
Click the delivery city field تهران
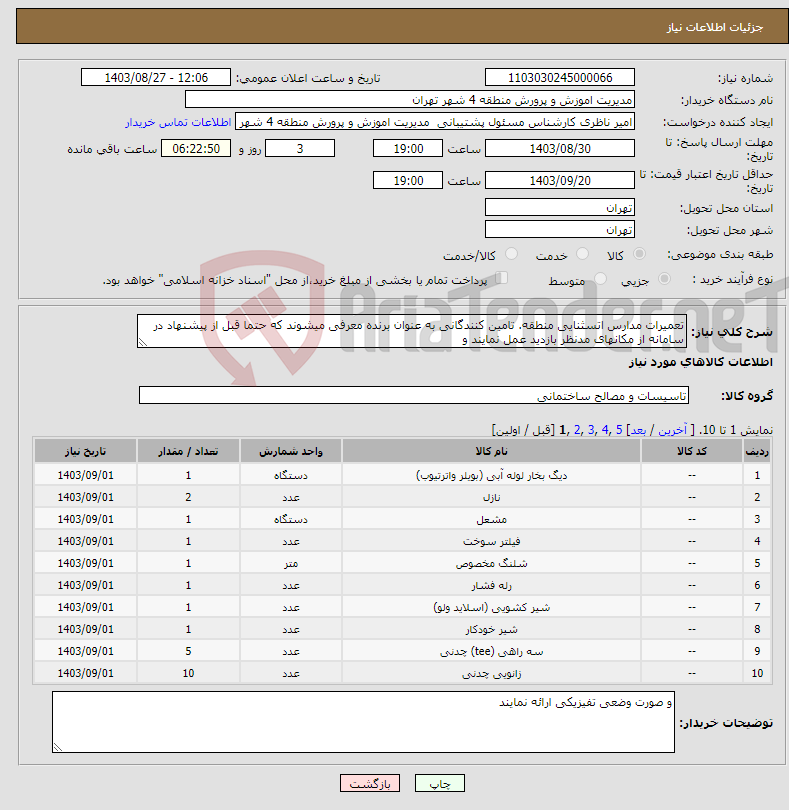click(560, 229)
